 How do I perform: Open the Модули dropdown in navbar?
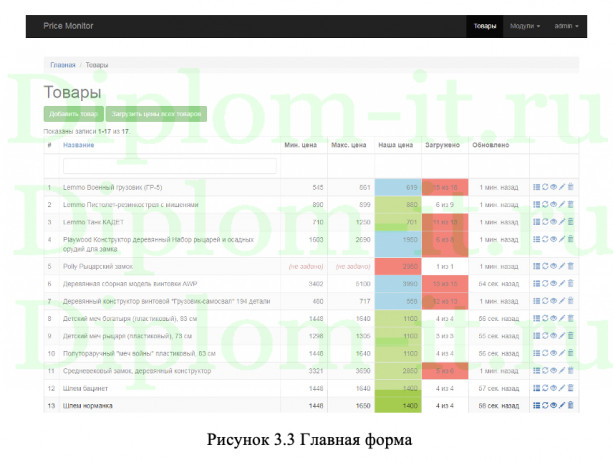click(x=524, y=25)
